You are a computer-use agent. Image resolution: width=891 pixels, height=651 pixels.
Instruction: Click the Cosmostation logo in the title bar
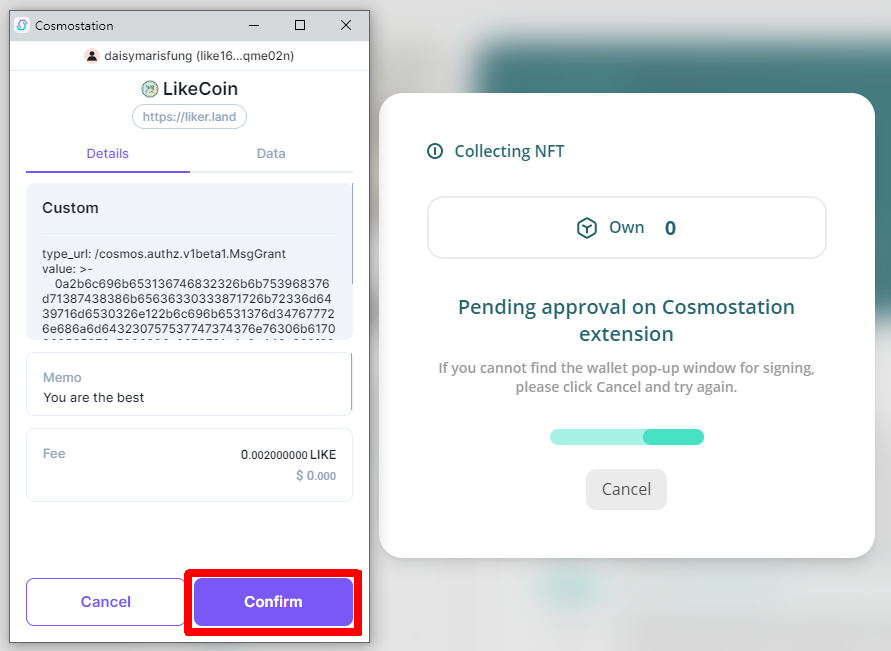[x=22, y=26]
